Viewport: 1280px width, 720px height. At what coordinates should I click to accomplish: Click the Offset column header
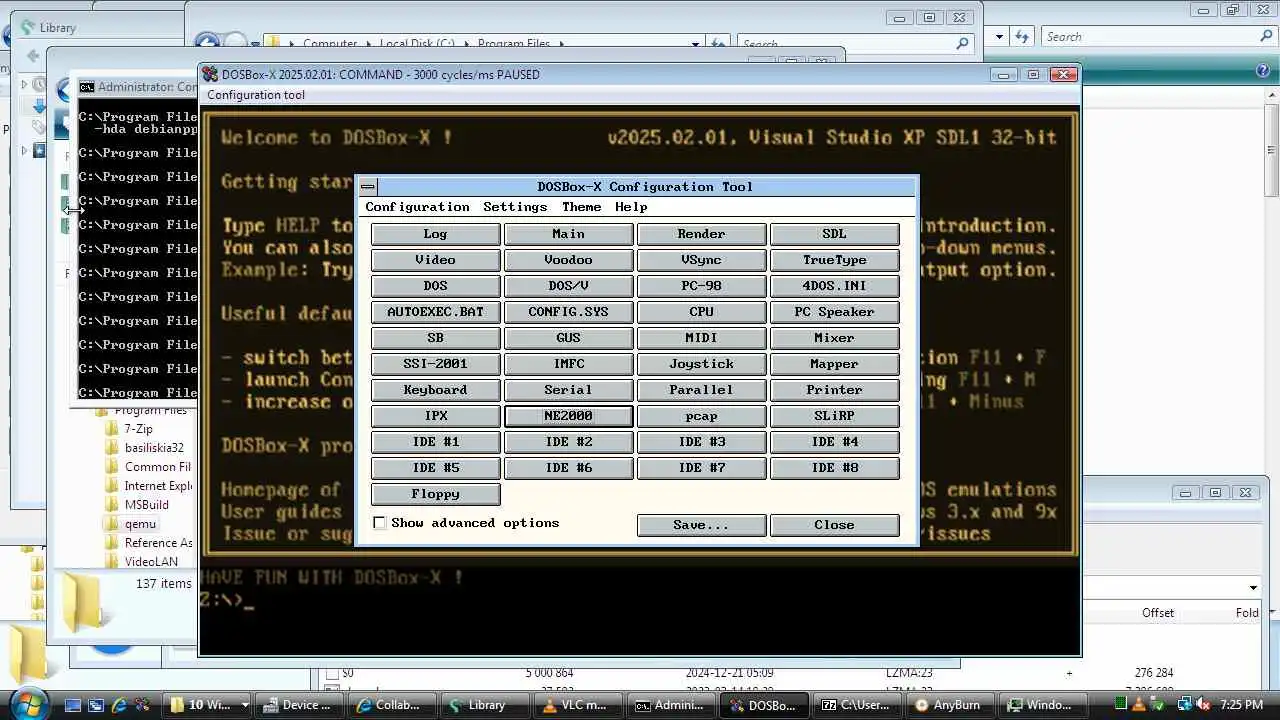[x=1157, y=613]
